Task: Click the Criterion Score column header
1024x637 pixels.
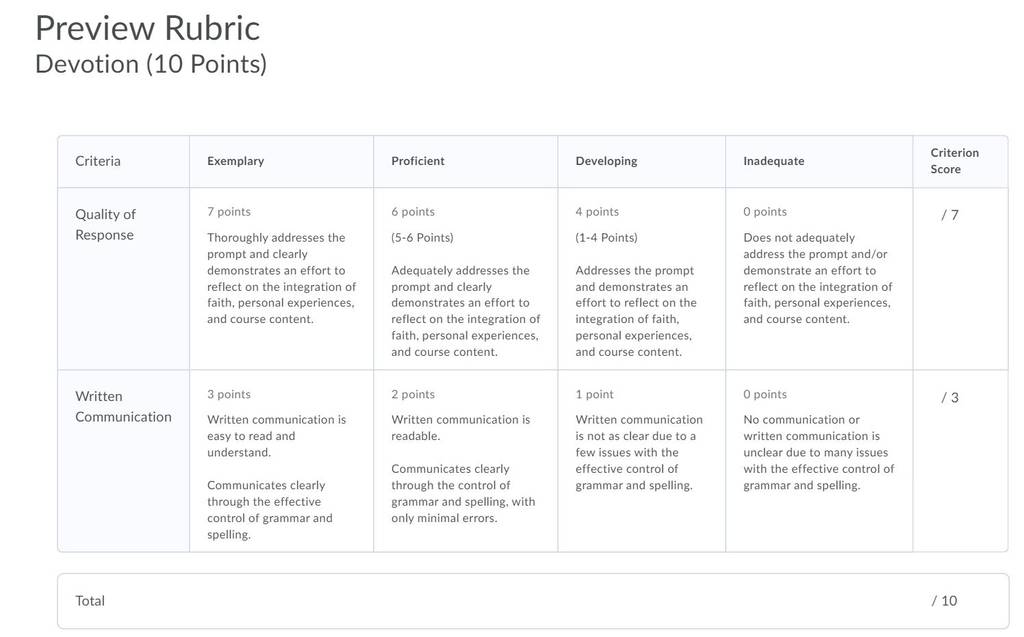Action: point(954,161)
